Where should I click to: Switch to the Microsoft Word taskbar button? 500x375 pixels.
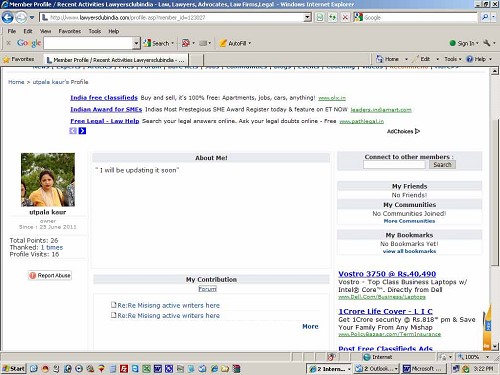coord(424,369)
